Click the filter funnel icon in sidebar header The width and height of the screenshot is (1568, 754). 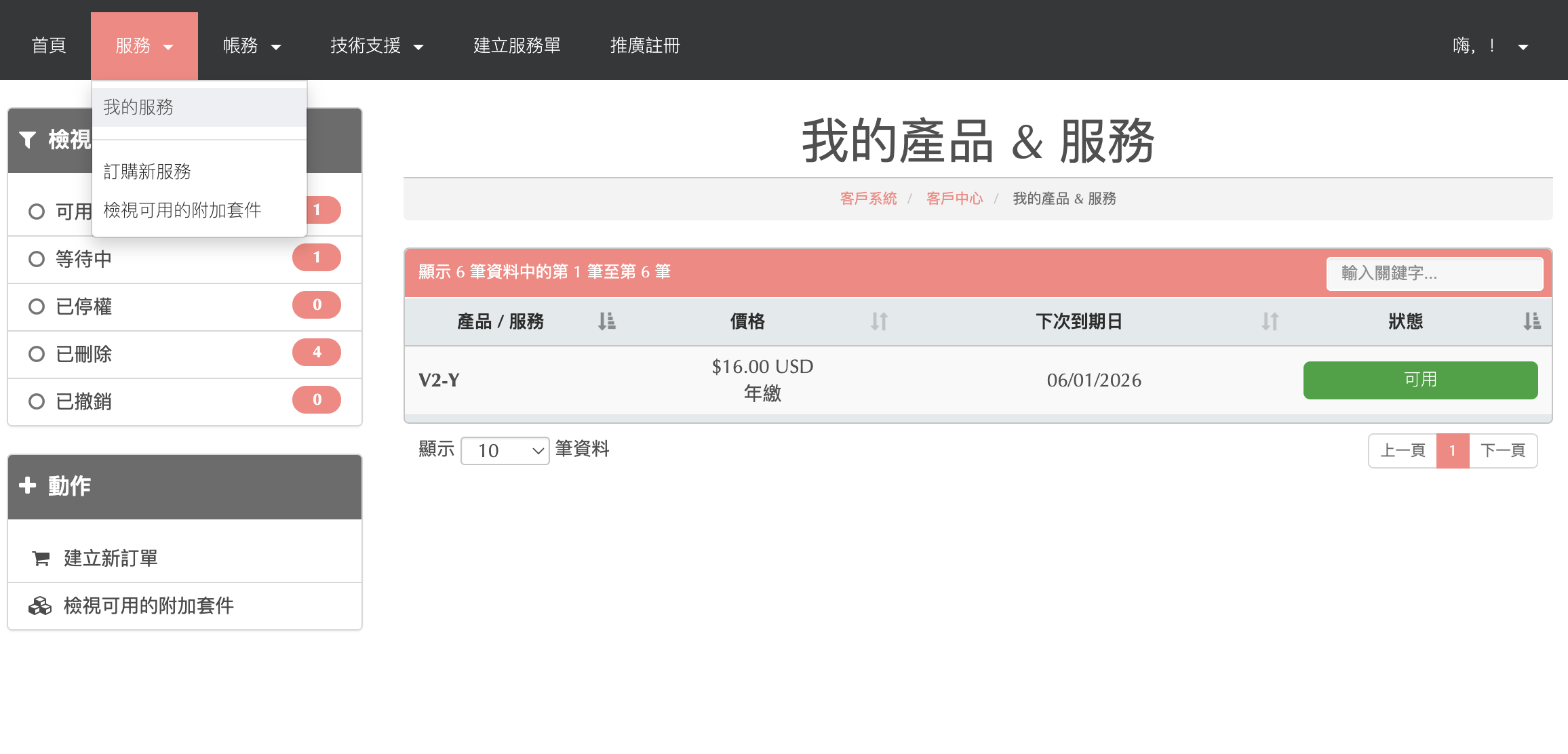point(27,140)
